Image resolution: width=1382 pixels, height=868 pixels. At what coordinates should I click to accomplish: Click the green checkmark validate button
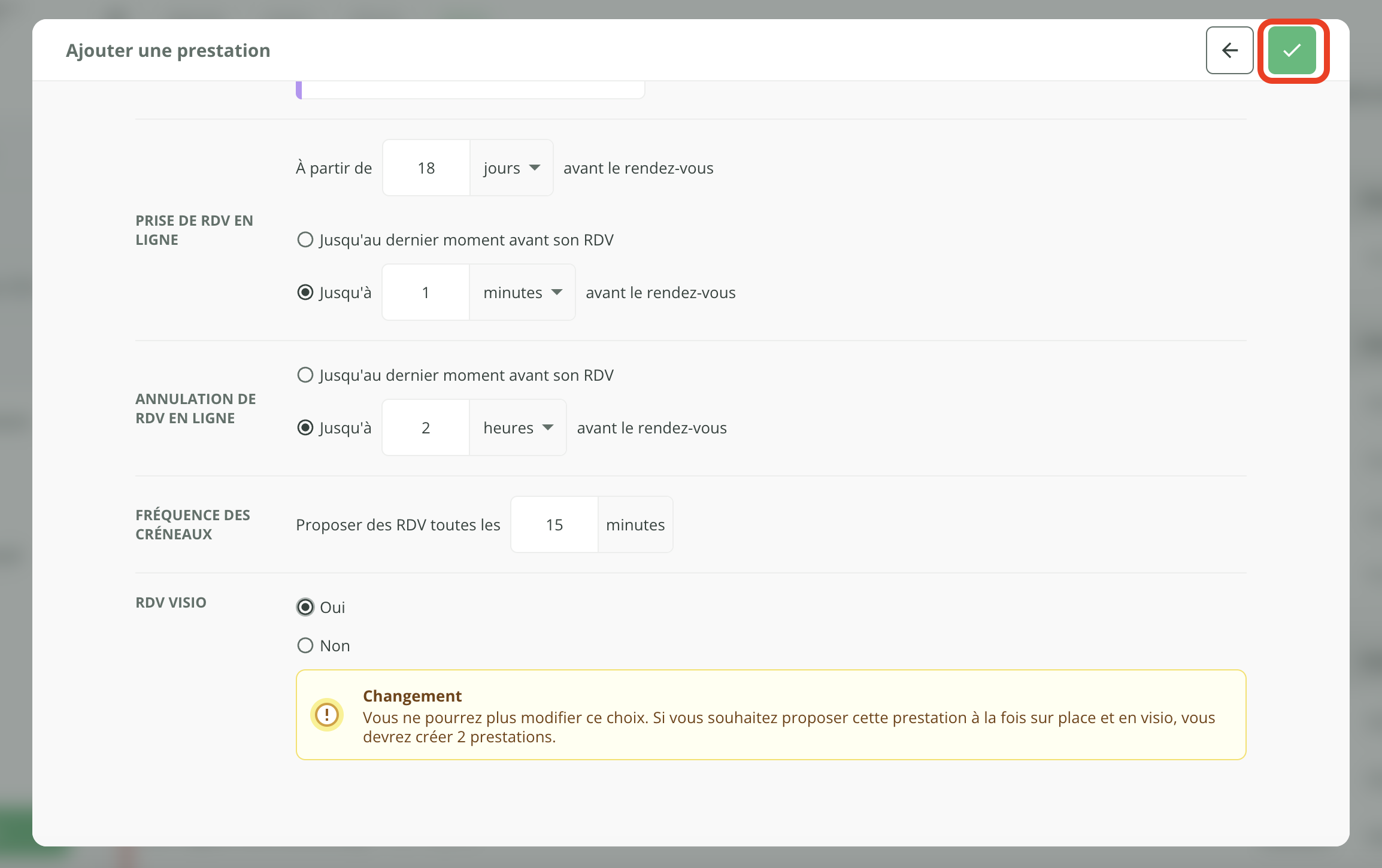1292,50
